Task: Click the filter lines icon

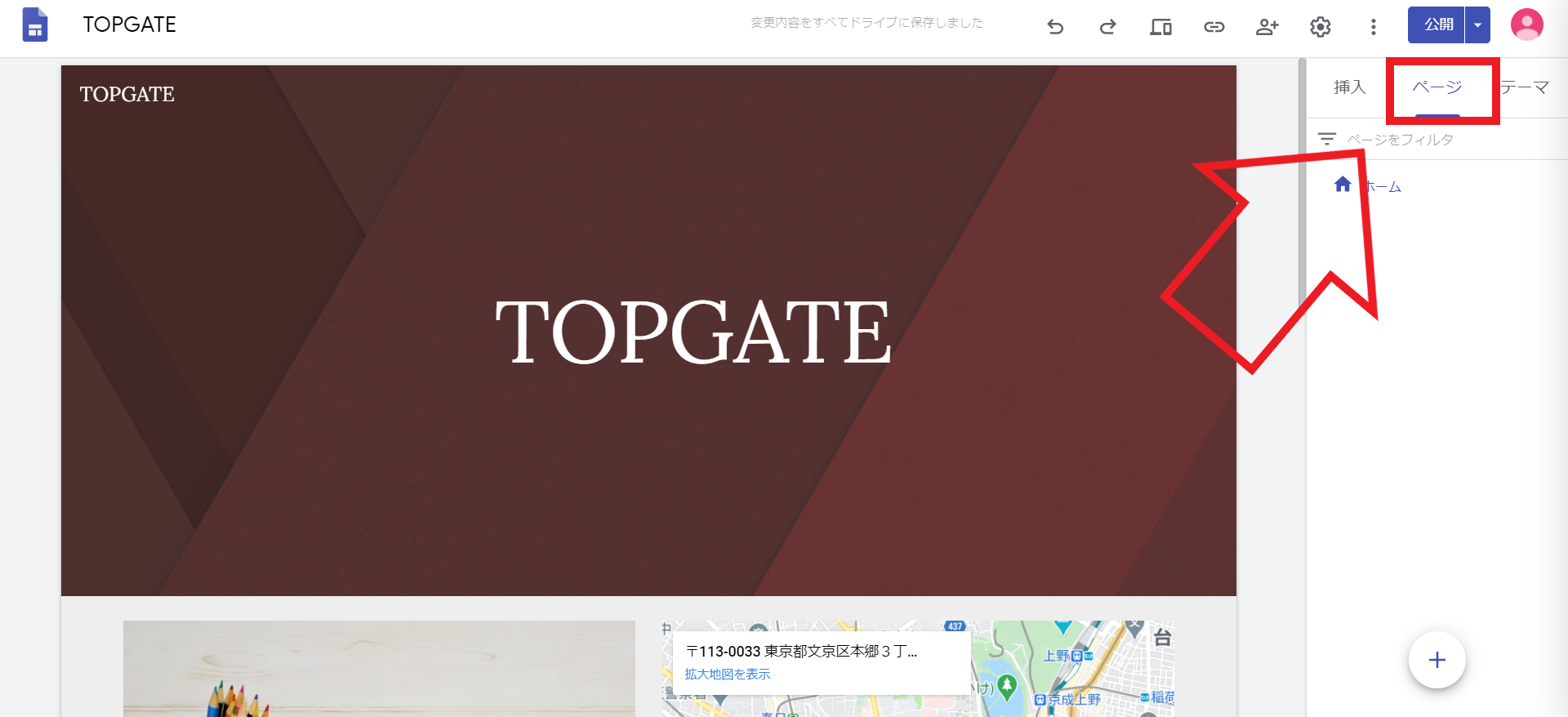Action: point(1327,140)
